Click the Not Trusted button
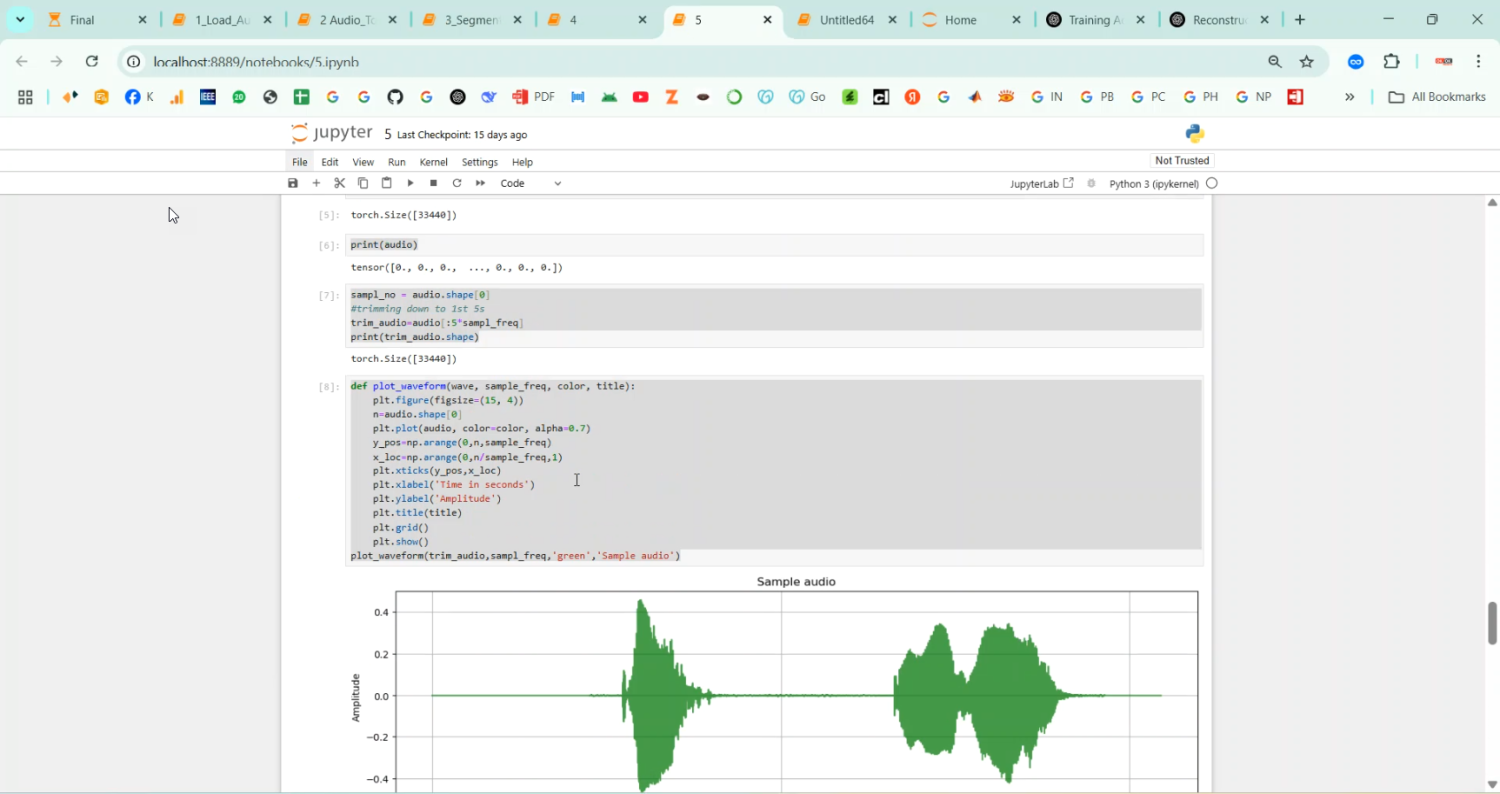The height and width of the screenshot is (794, 1500). point(1181,161)
